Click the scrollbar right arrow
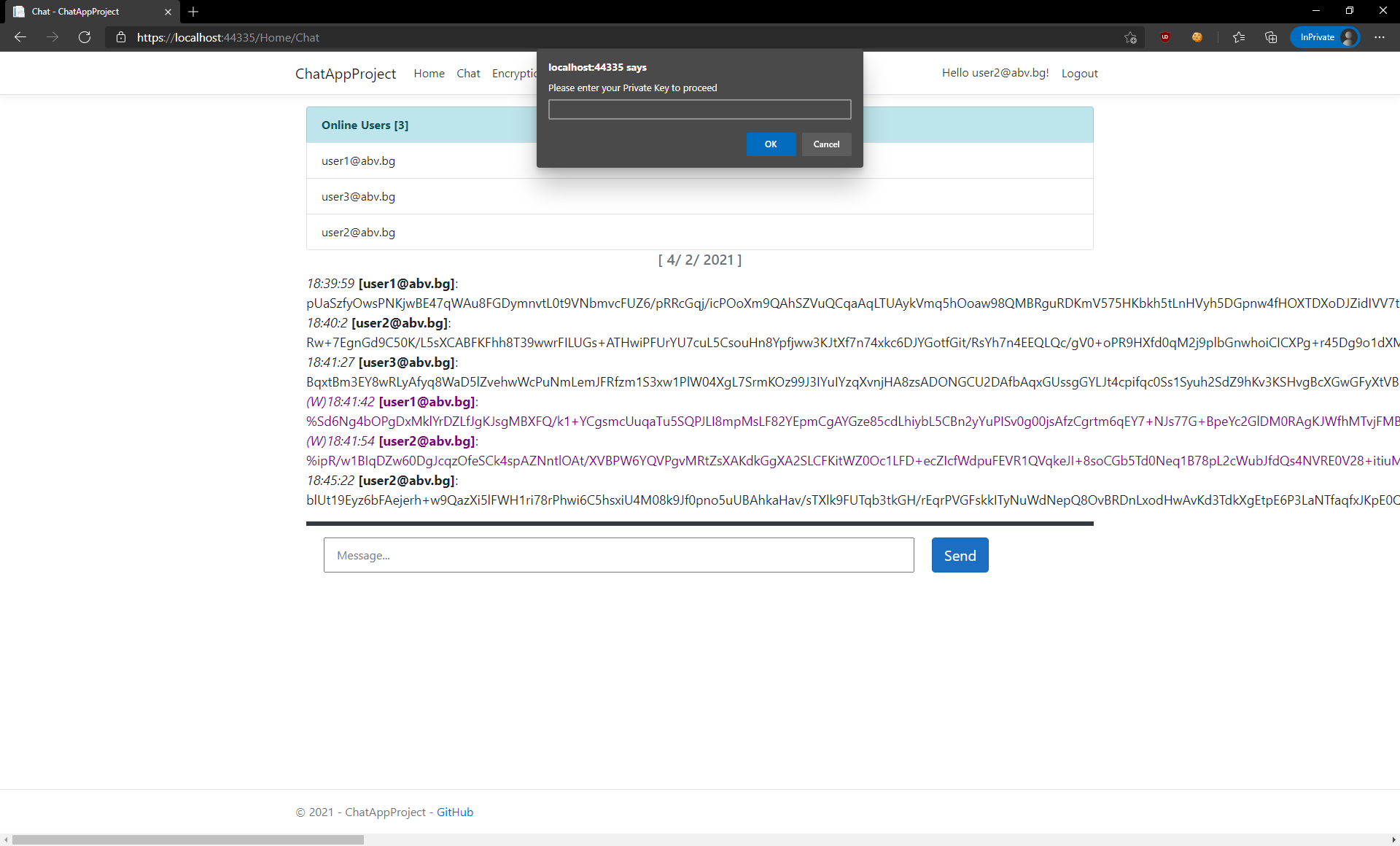This screenshot has height=846, width=1400. point(1393,840)
